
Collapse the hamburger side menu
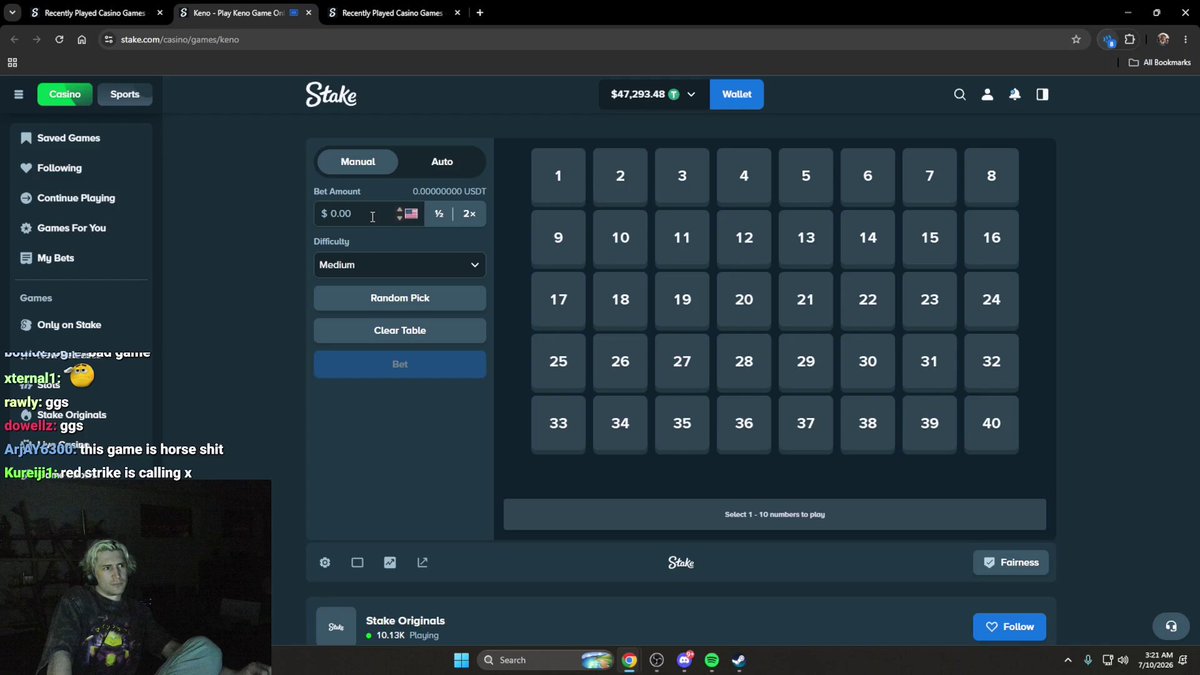click(18, 94)
